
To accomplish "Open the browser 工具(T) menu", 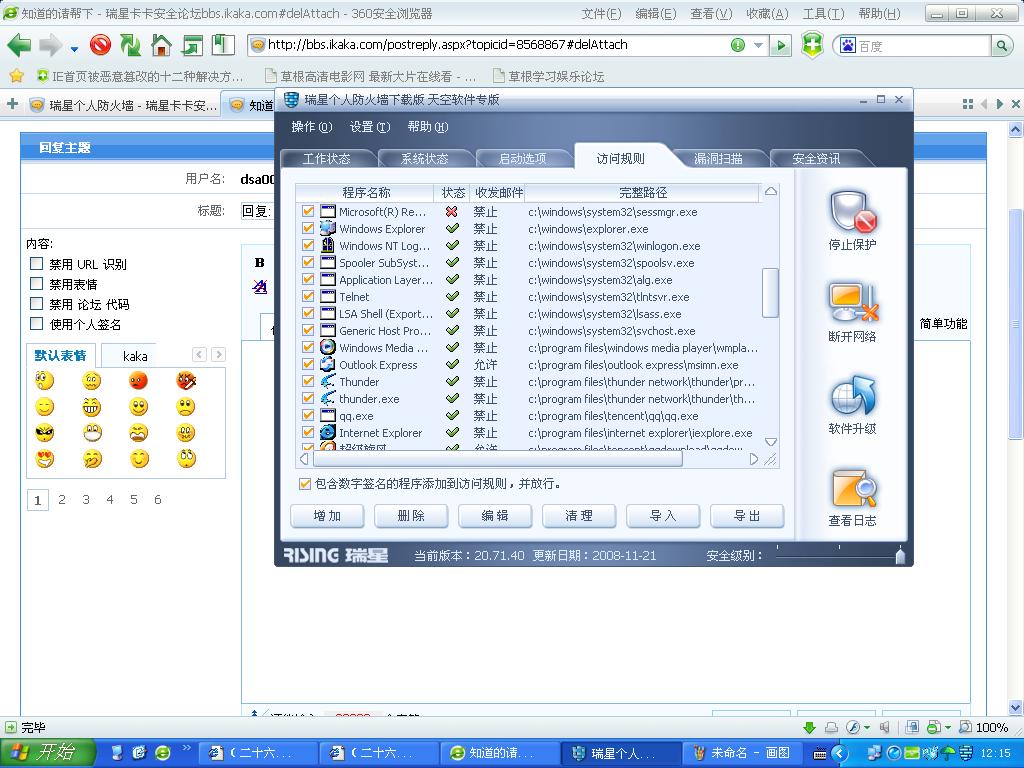I will click(x=823, y=14).
